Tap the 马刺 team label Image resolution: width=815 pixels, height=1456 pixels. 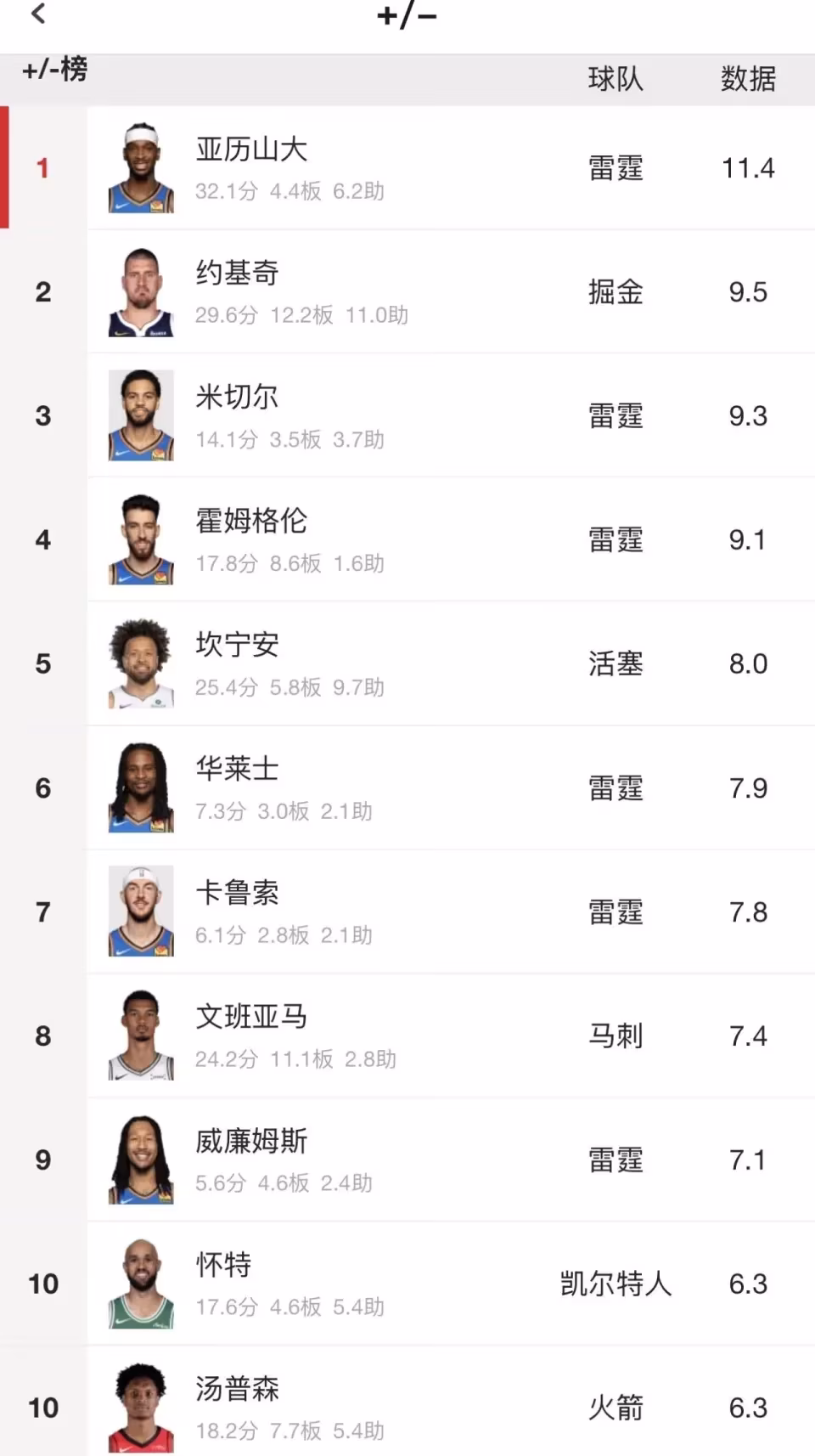615,1036
